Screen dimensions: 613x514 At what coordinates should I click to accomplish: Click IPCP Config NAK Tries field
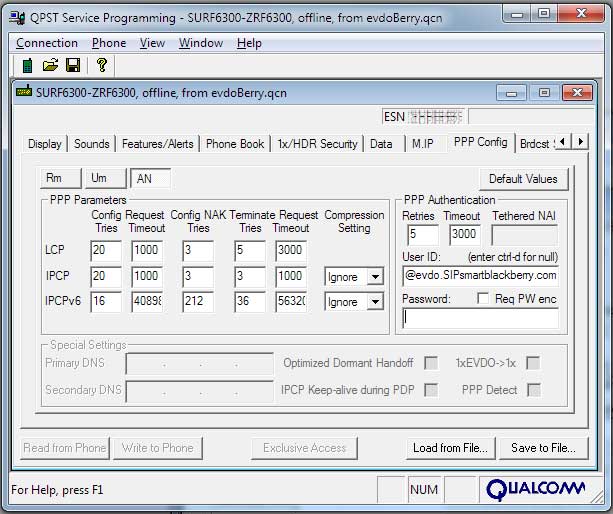pyautogui.click(x=198, y=277)
